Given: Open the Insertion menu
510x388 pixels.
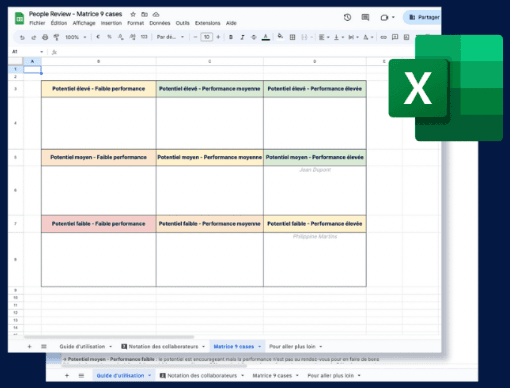Looking at the screenshot, I should click(111, 23).
